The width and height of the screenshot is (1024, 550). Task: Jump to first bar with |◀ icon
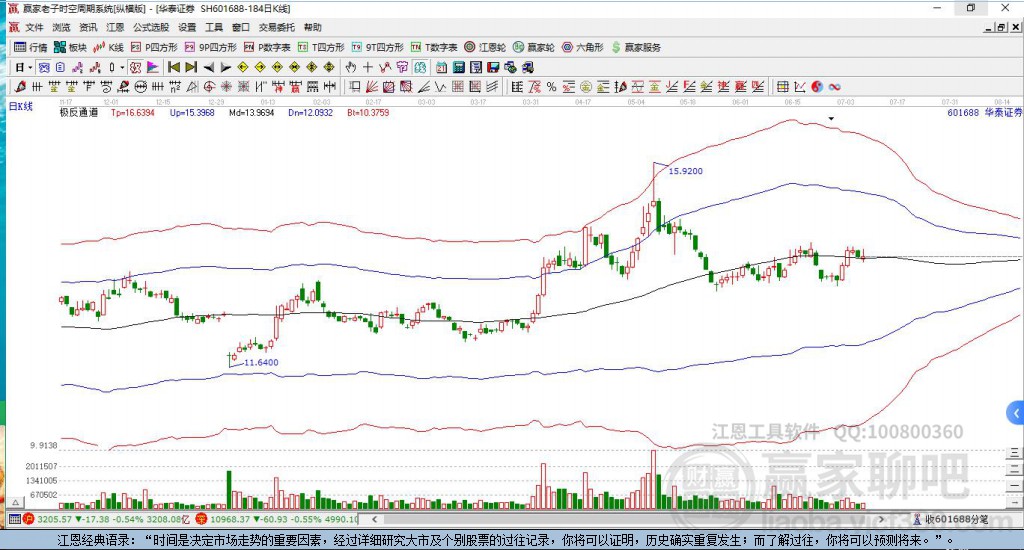[174, 67]
